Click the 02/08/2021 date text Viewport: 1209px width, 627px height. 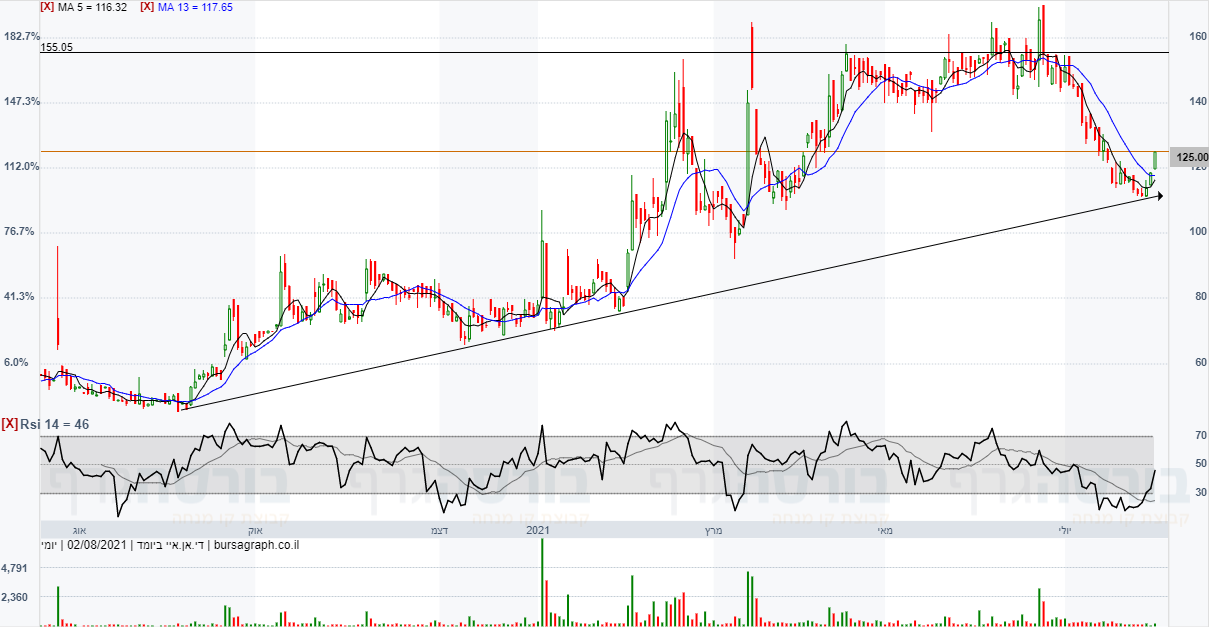click(95, 545)
